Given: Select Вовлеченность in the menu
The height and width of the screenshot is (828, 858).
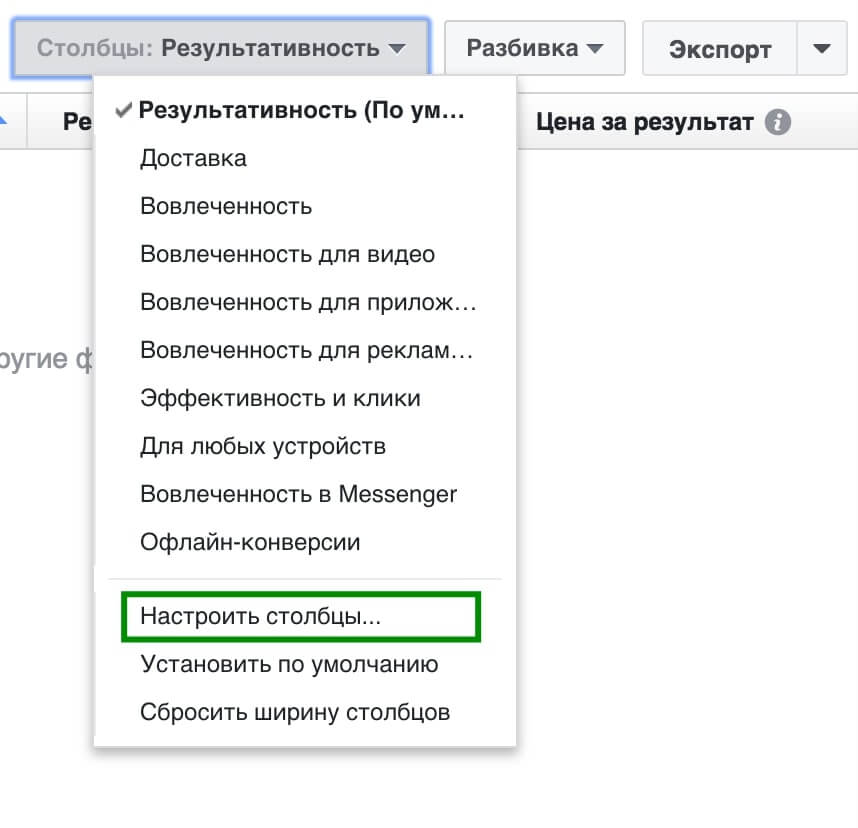Looking at the screenshot, I should (222, 206).
